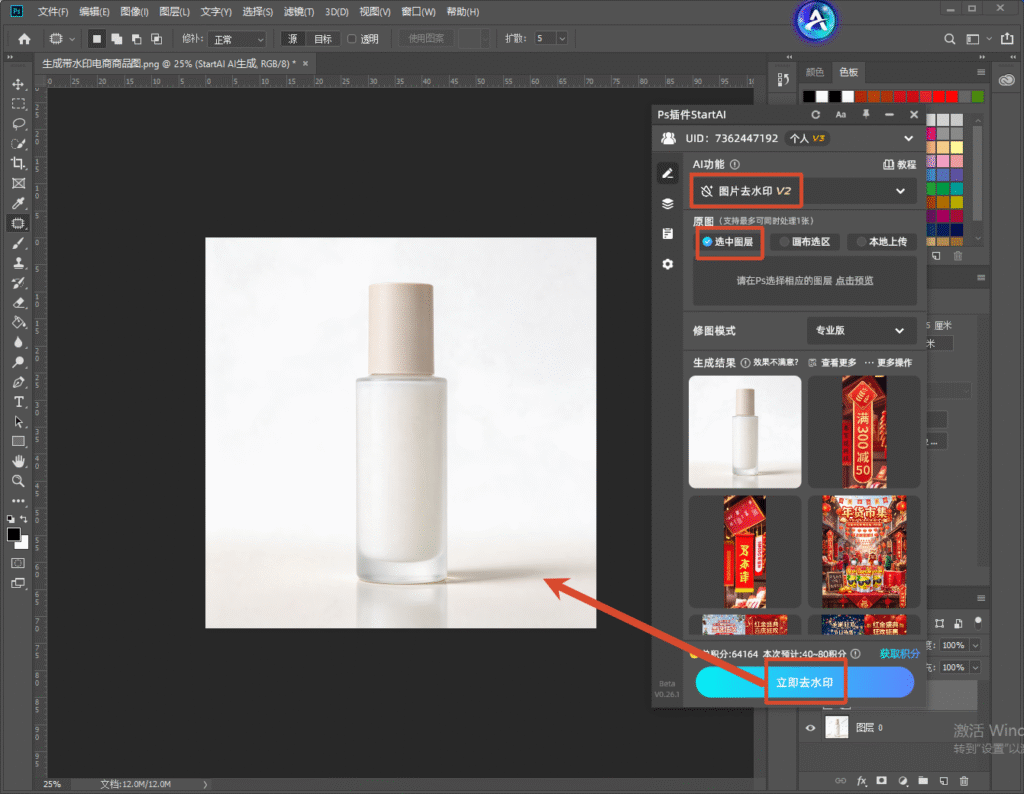This screenshot has width=1024, height=794.
Task: Delete layer using the Layers panel trash icon
Action: pyautogui.click(x=964, y=780)
